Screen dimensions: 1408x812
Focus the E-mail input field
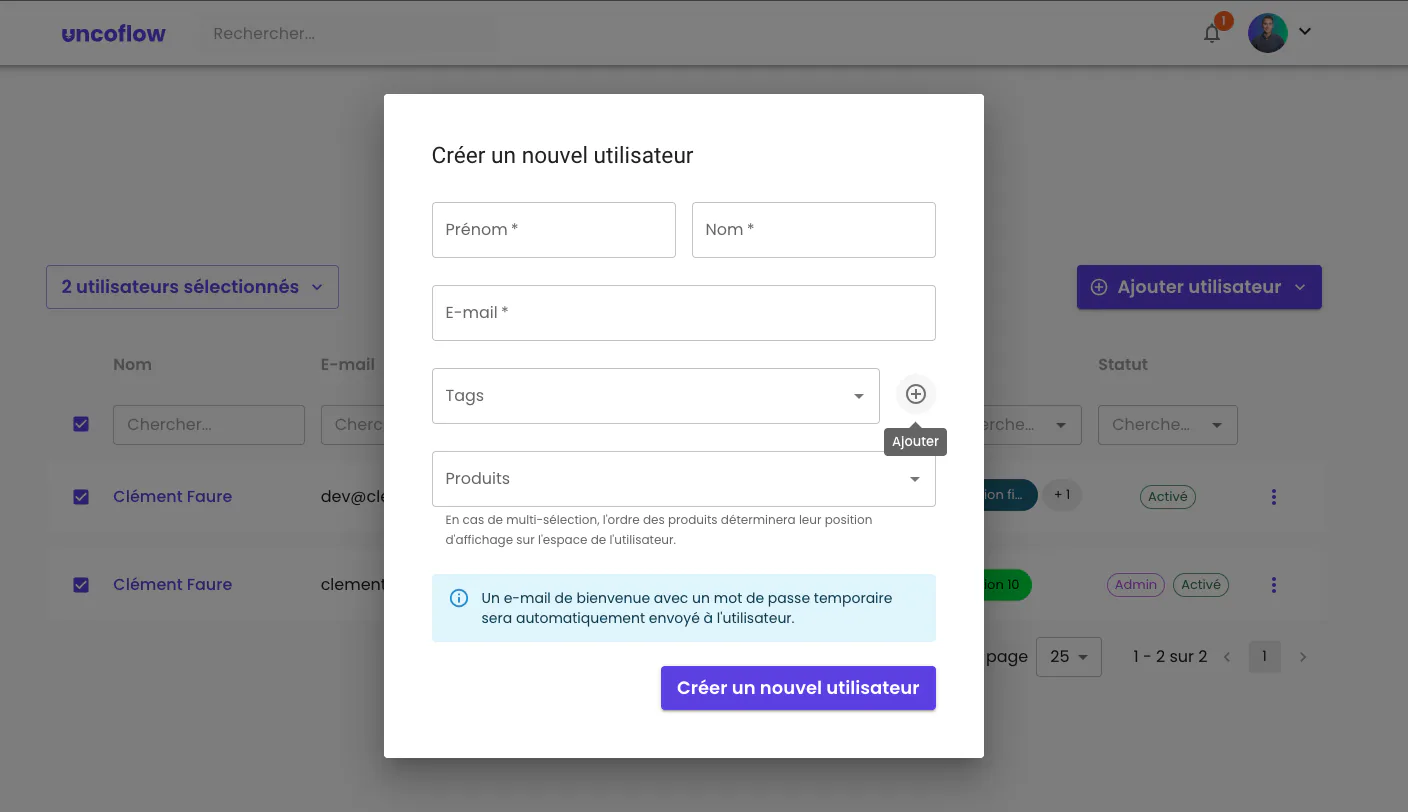click(684, 313)
